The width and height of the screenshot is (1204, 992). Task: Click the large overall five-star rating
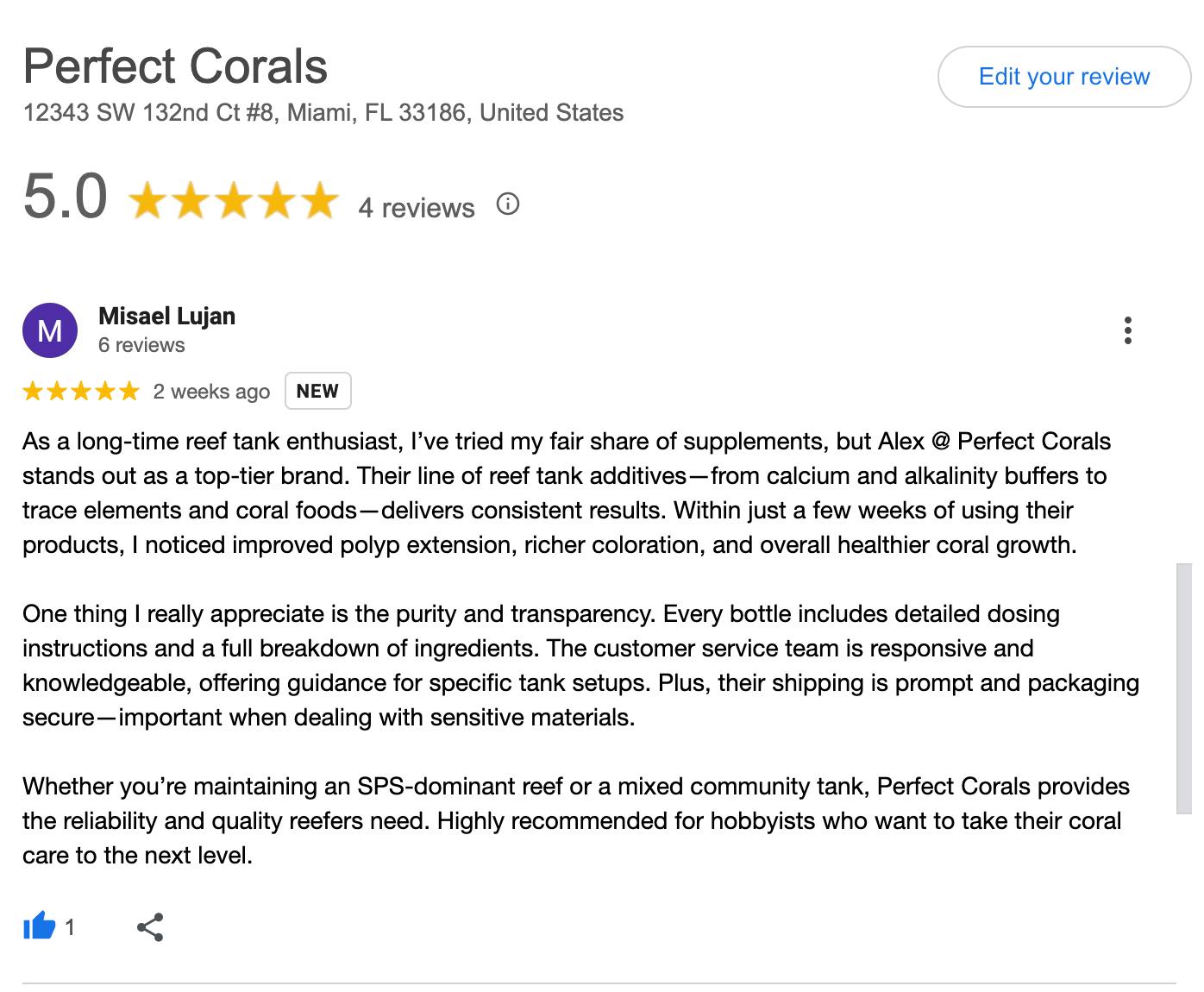point(233,200)
